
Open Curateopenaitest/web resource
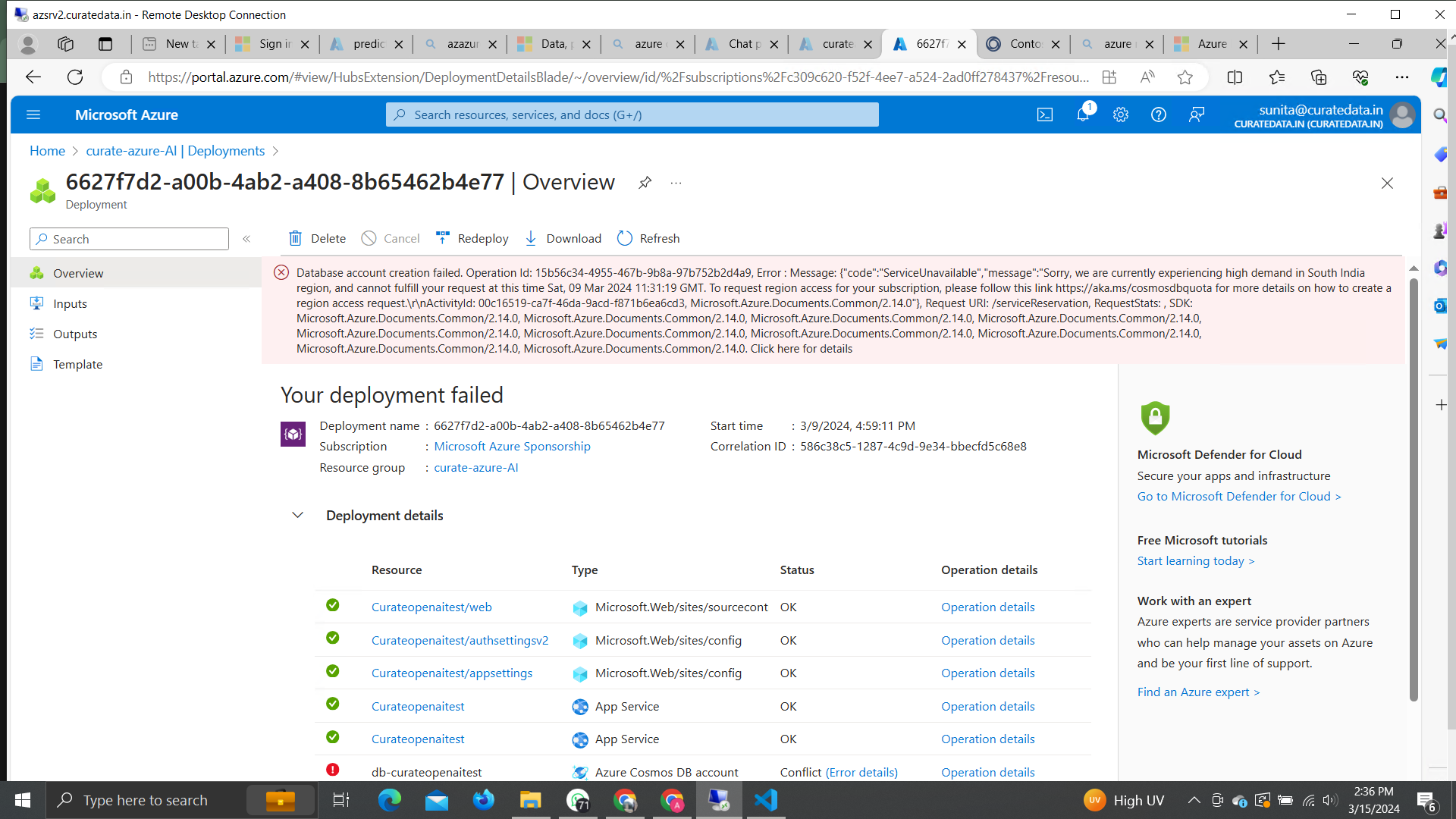(431, 607)
